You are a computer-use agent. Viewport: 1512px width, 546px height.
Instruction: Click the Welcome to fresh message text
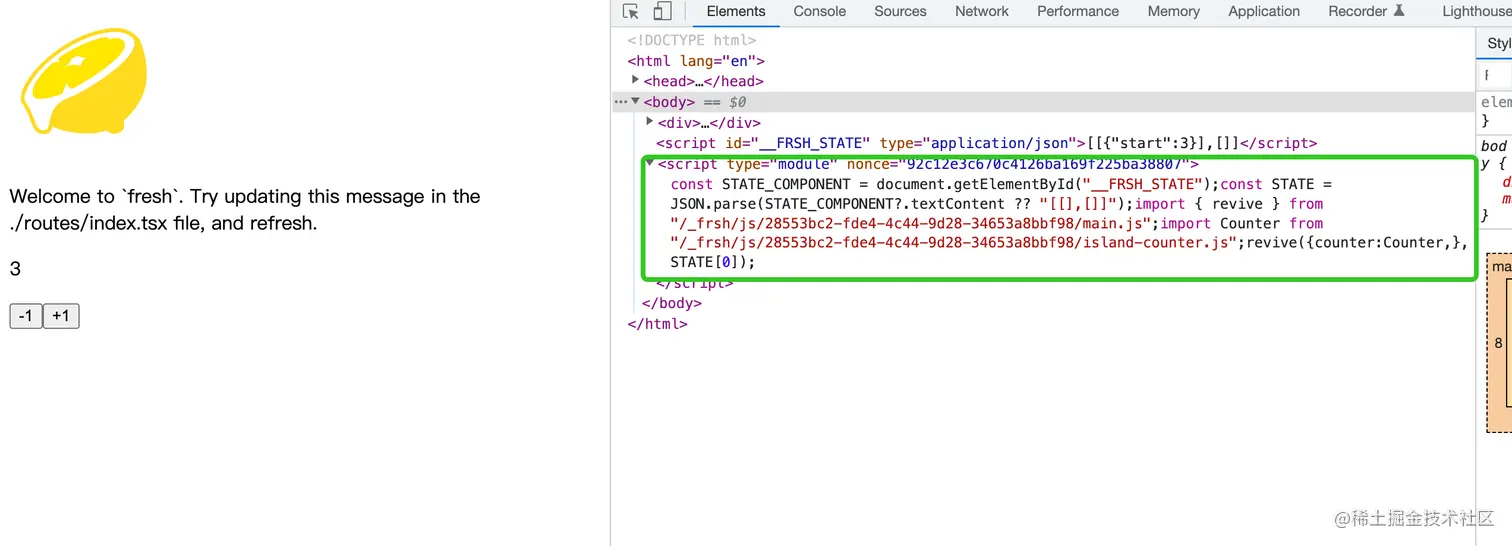click(245, 209)
